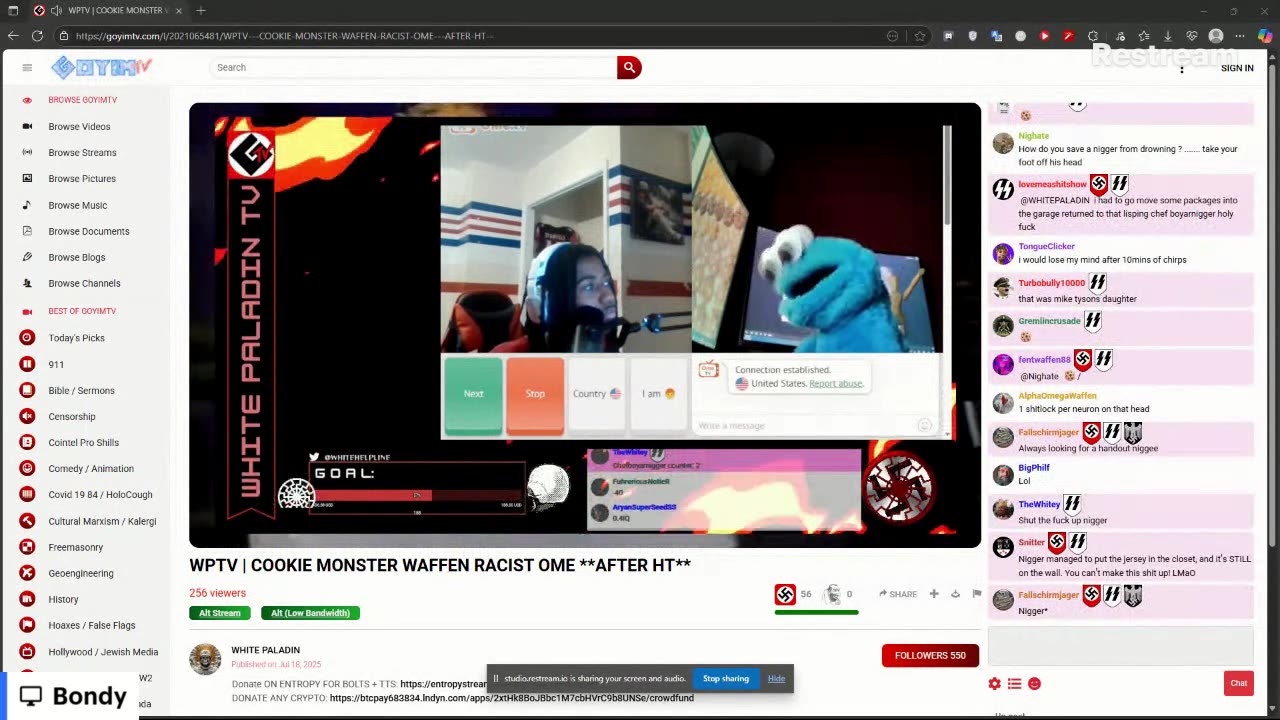Viewport: 1280px width, 720px height.
Task: Open Browse Pictures in sidebar
Action: (x=82, y=179)
